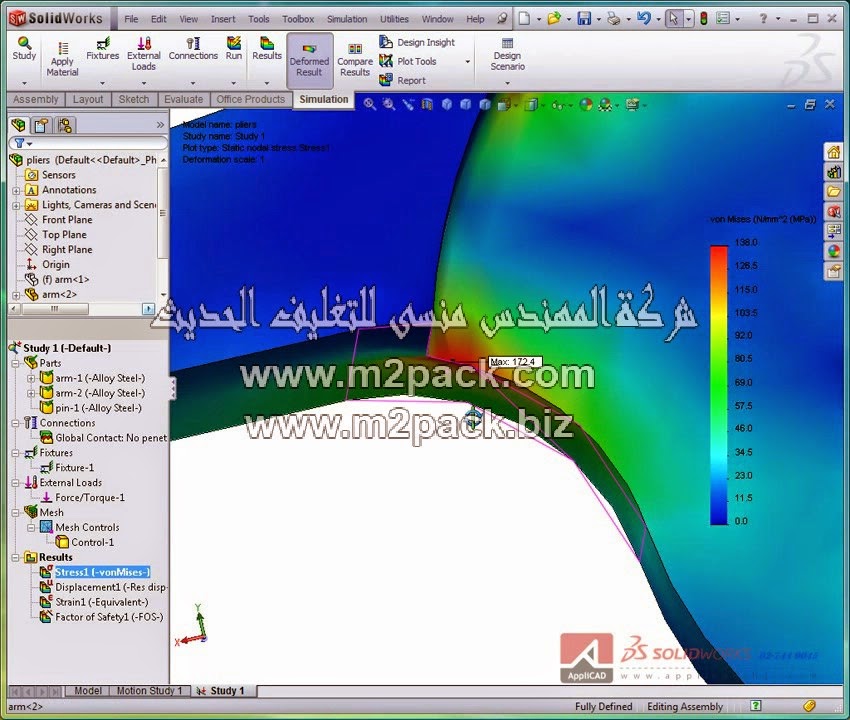Select the Zoom to Area tool
850x720 pixels.
[x=389, y=104]
